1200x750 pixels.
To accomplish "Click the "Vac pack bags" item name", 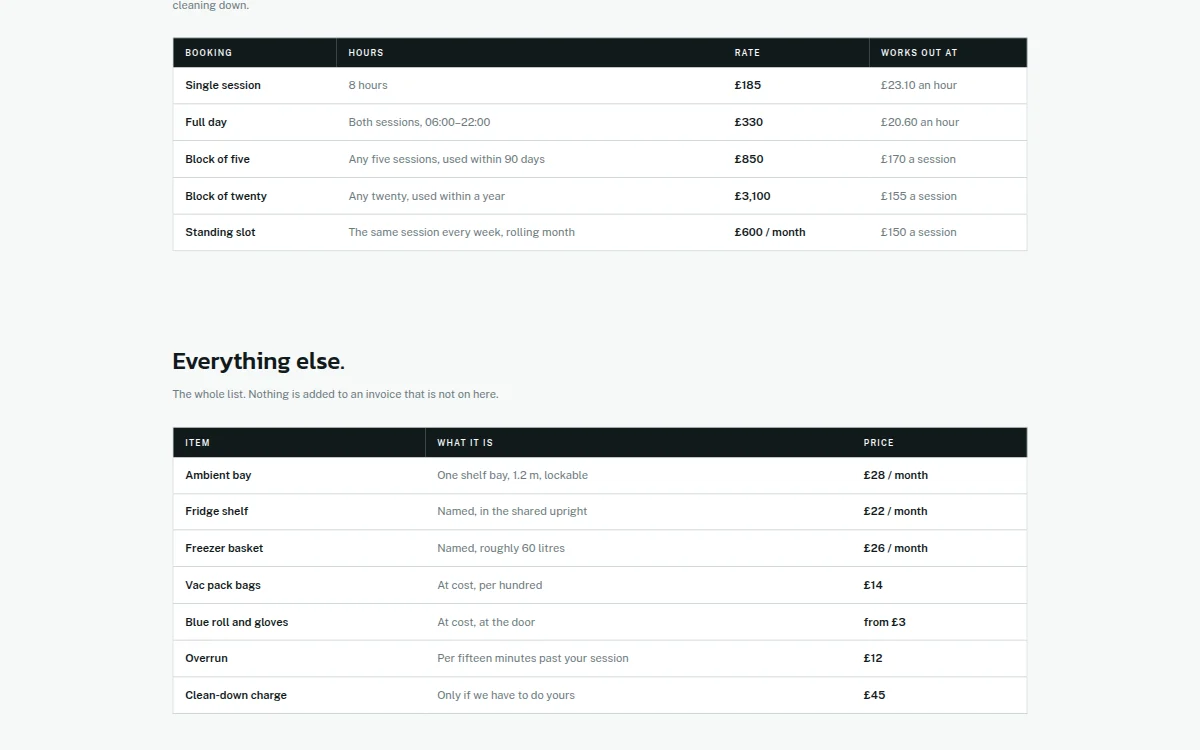I will (223, 585).
